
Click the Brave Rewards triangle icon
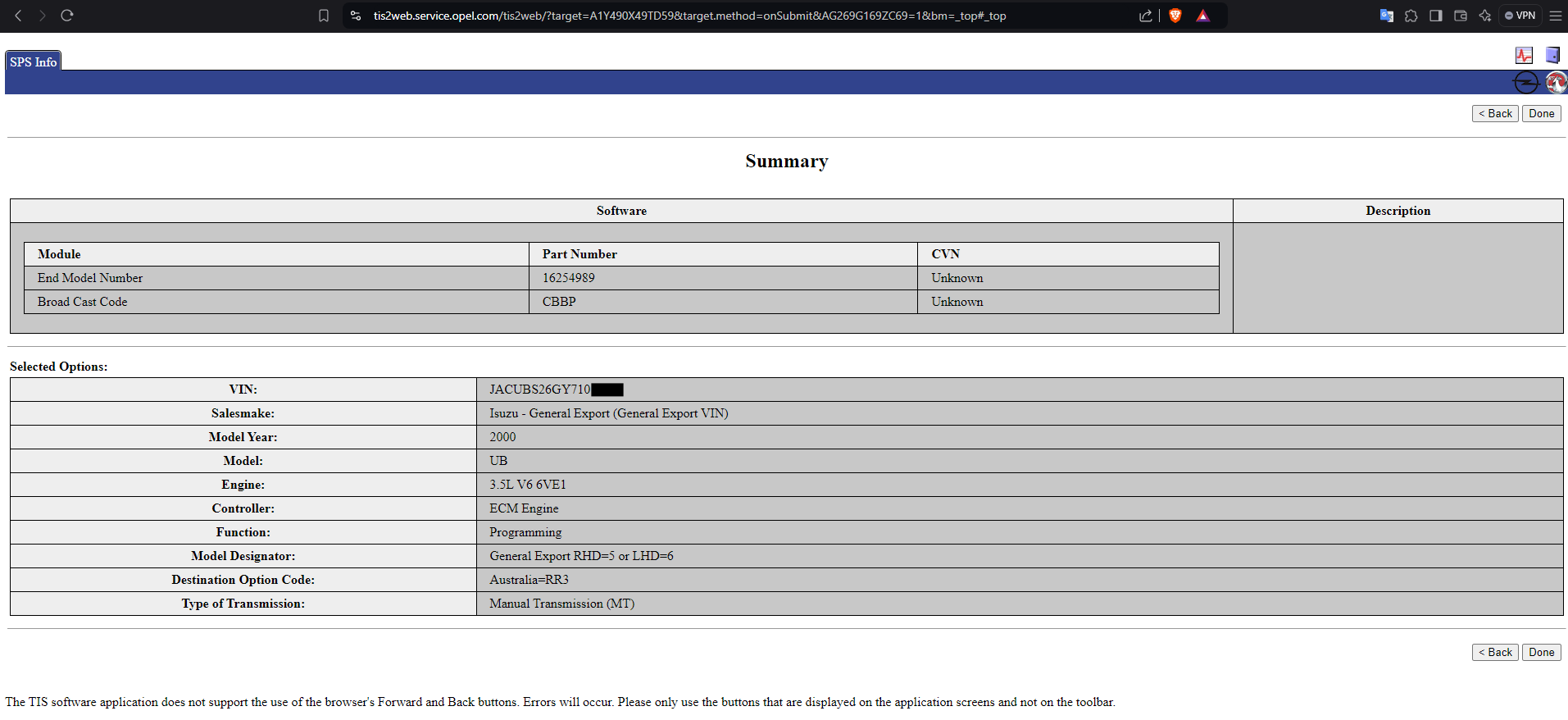(x=1202, y=16)
